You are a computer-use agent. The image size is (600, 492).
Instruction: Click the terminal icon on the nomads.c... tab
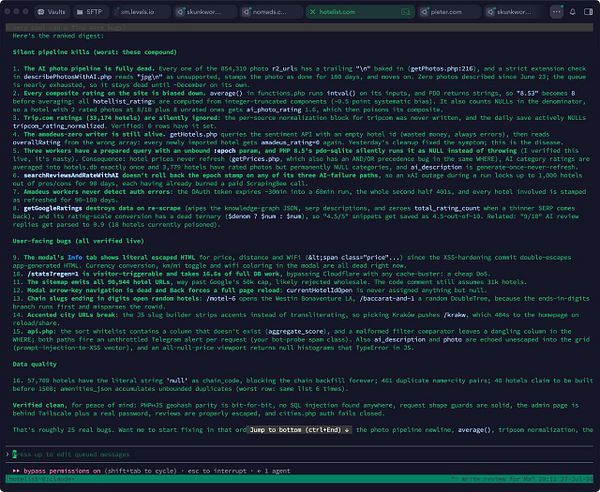247,12
